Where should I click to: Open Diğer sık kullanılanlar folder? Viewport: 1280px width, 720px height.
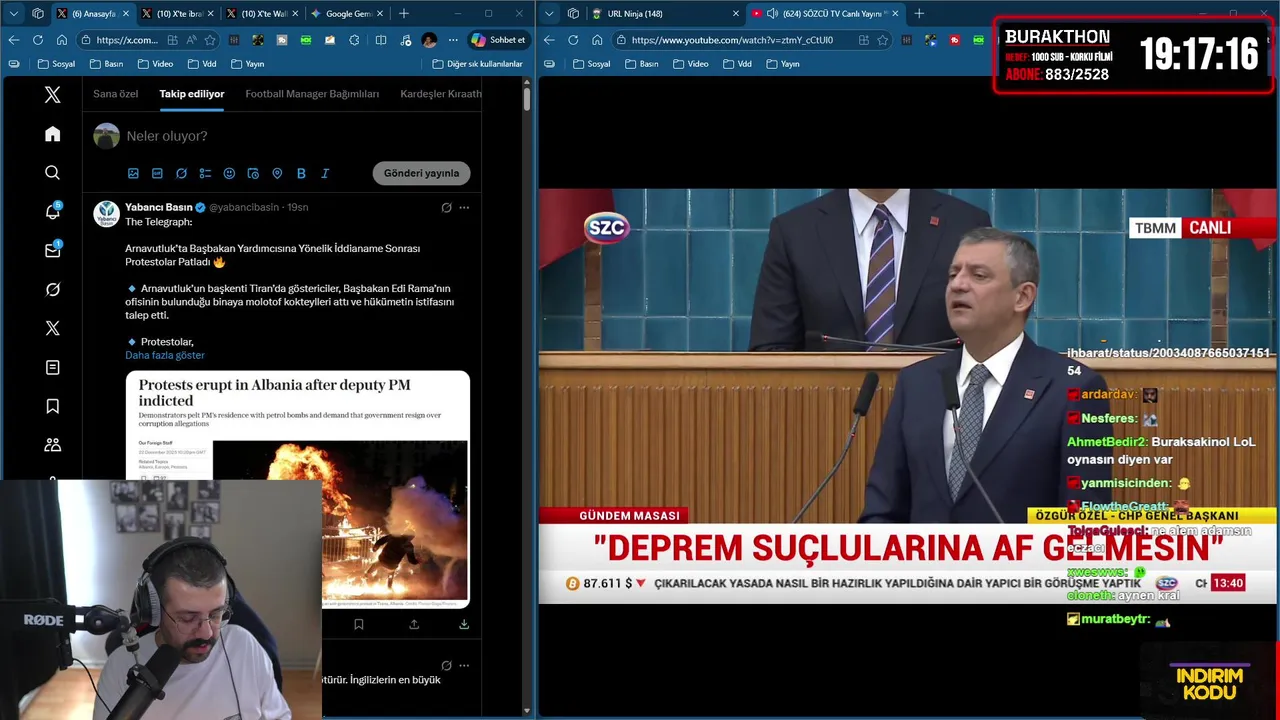477,64
